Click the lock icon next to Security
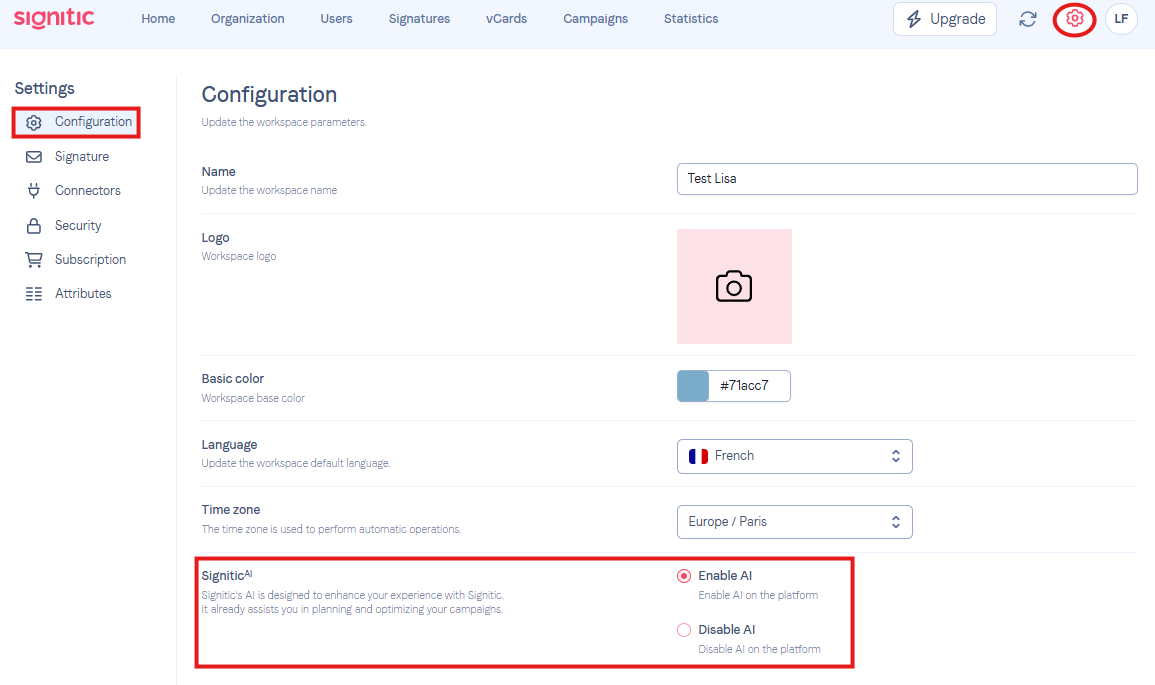Viewport: 1155px width, 685px height. click(34, 225)
